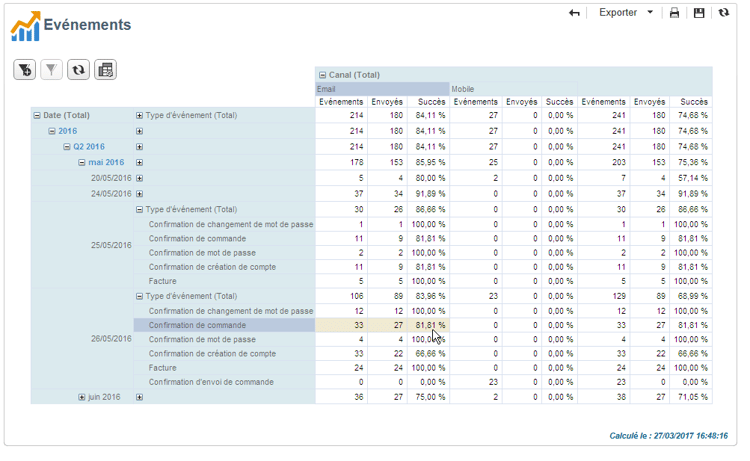The image size is (750, 461).
Task: Click Email Succès value 75,00 % in juin row
Action: pyautogui.click(x=430, y=397)
